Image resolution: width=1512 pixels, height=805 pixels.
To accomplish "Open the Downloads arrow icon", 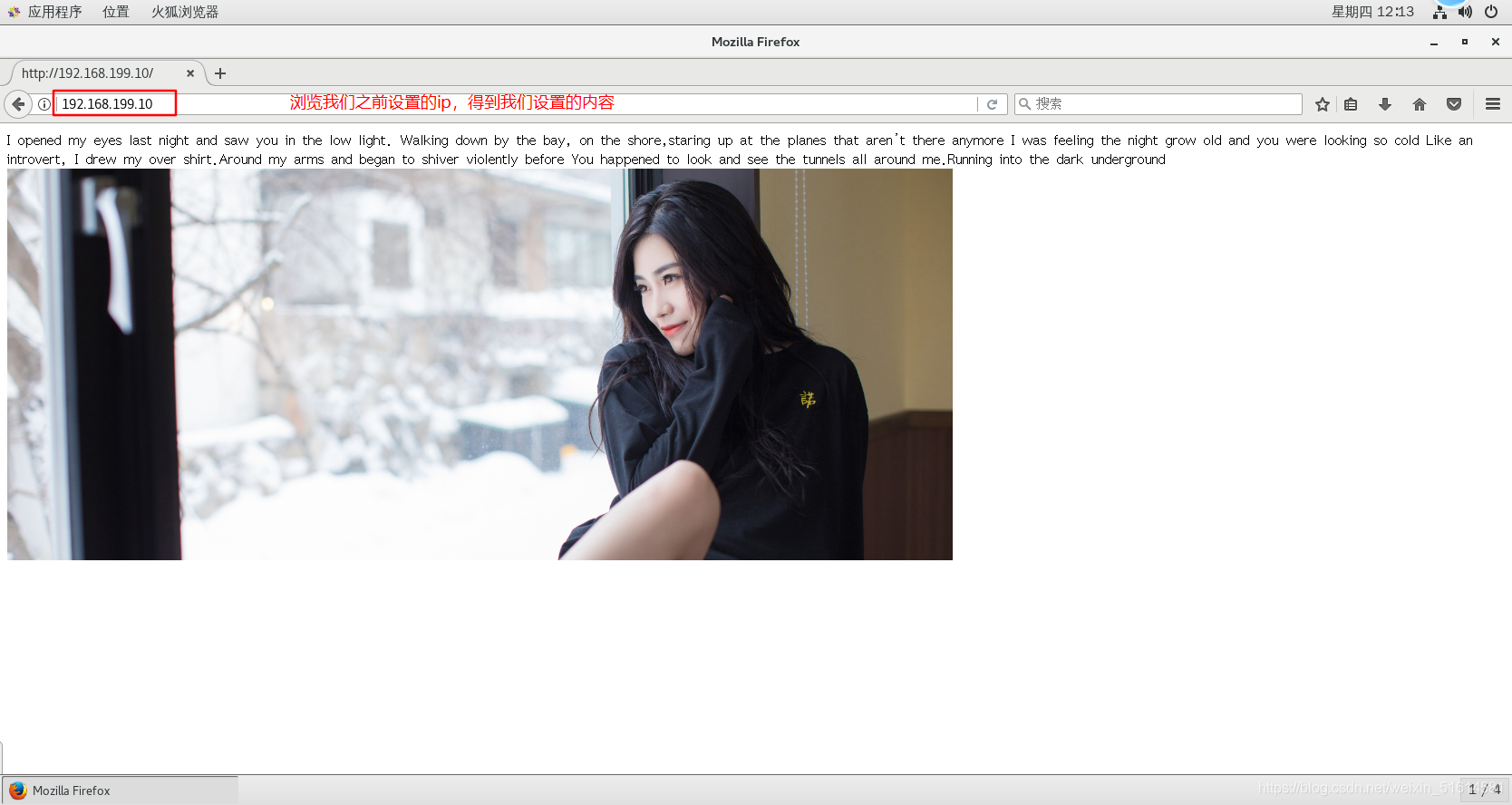I will [x=1385, y=104].
